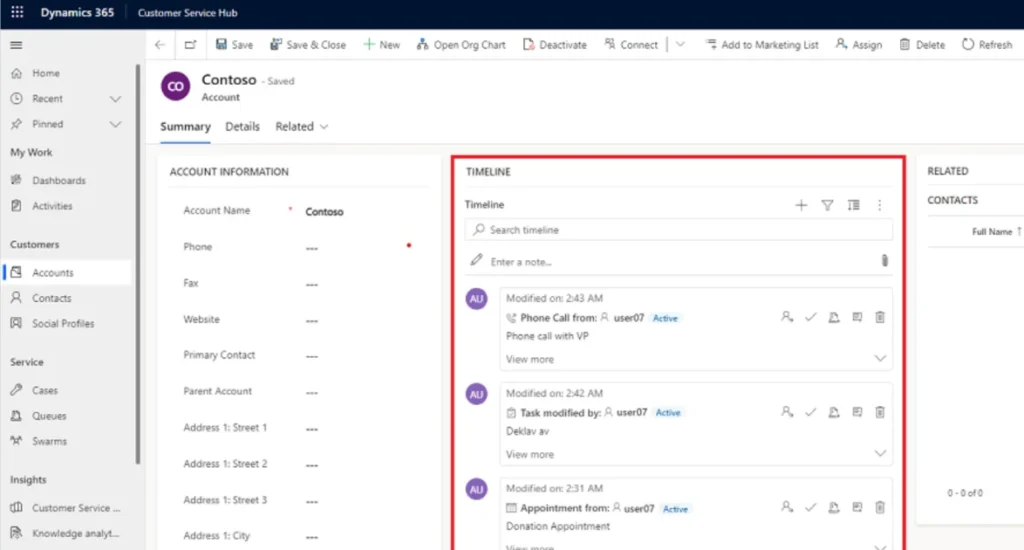Sort contacts by Full Name column
This screenshot has height=550, width=1024.
(x=997, y=232)
